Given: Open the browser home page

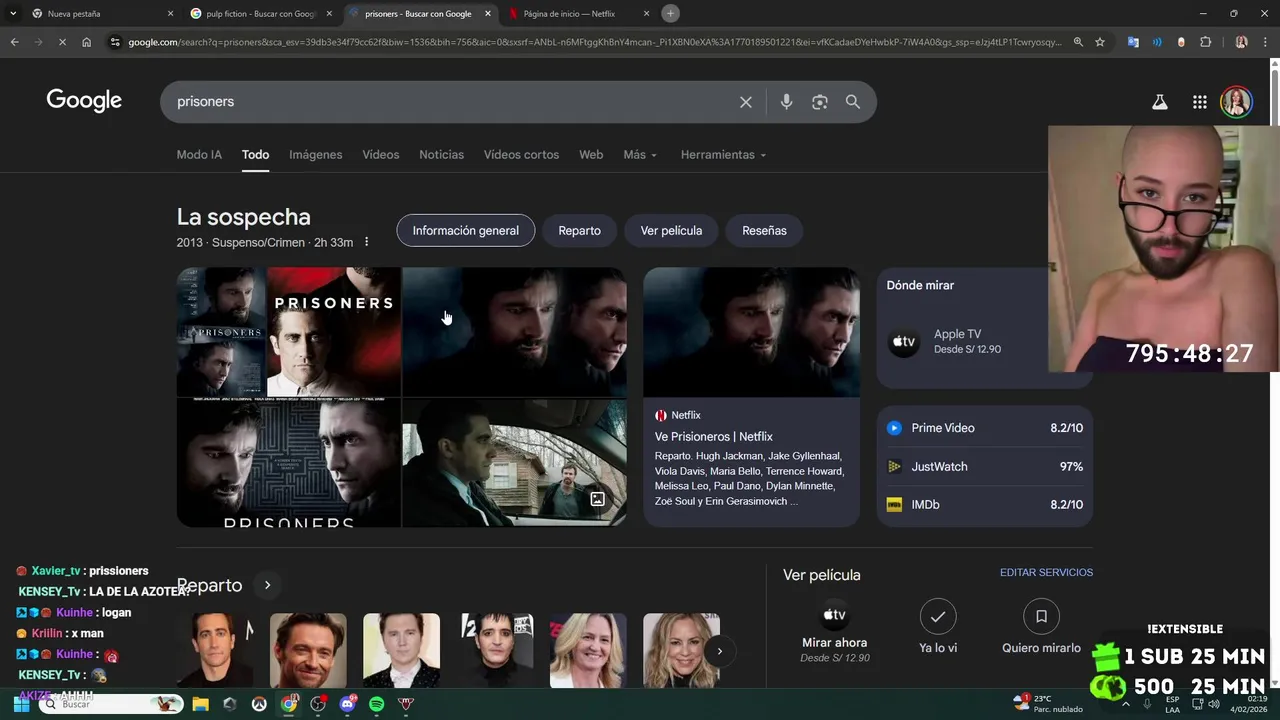Looking at the screenshot, I should pyautogui.click(x=87, y=42).
